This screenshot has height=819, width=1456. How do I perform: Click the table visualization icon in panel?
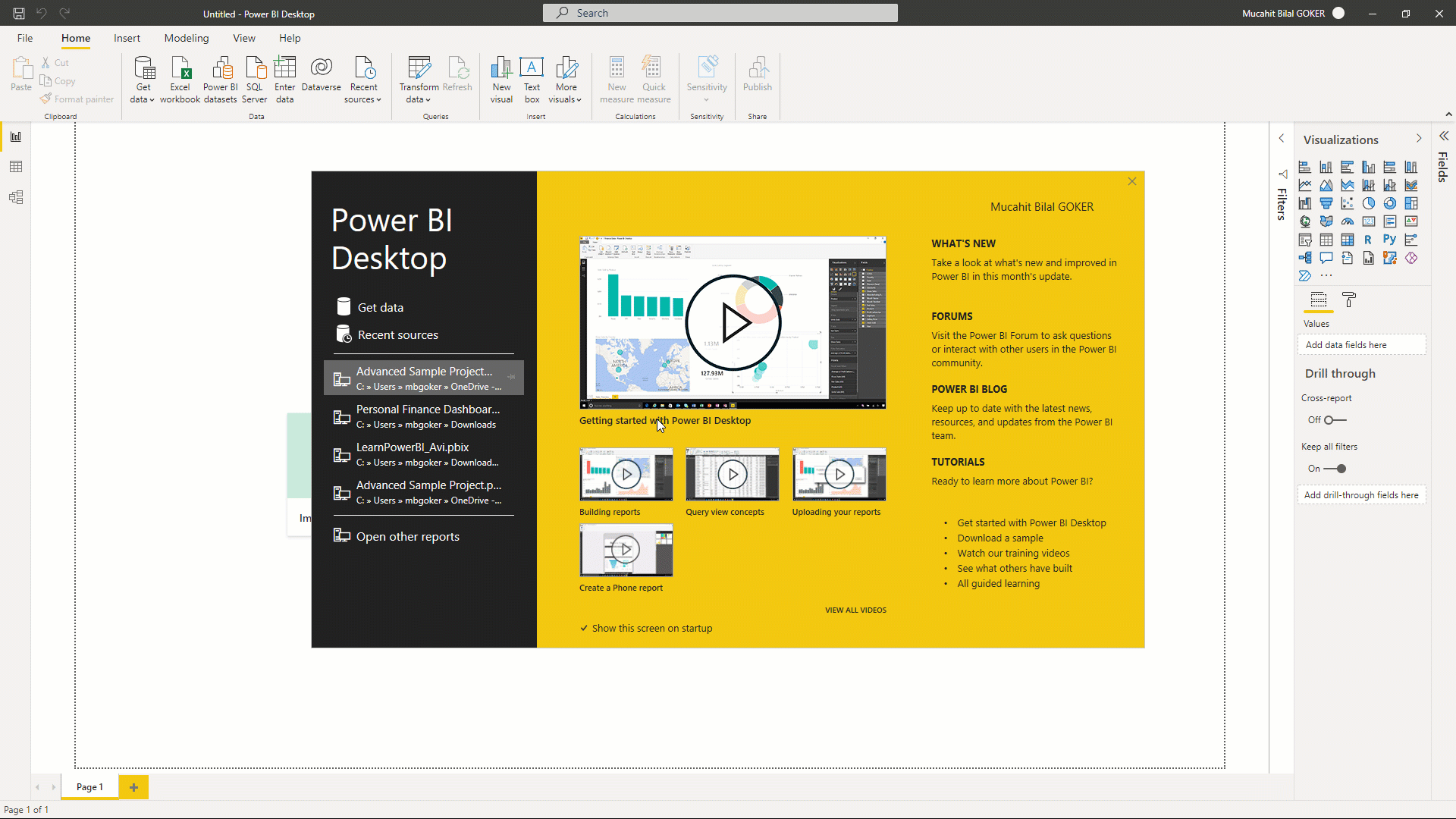coord(1327,240)
